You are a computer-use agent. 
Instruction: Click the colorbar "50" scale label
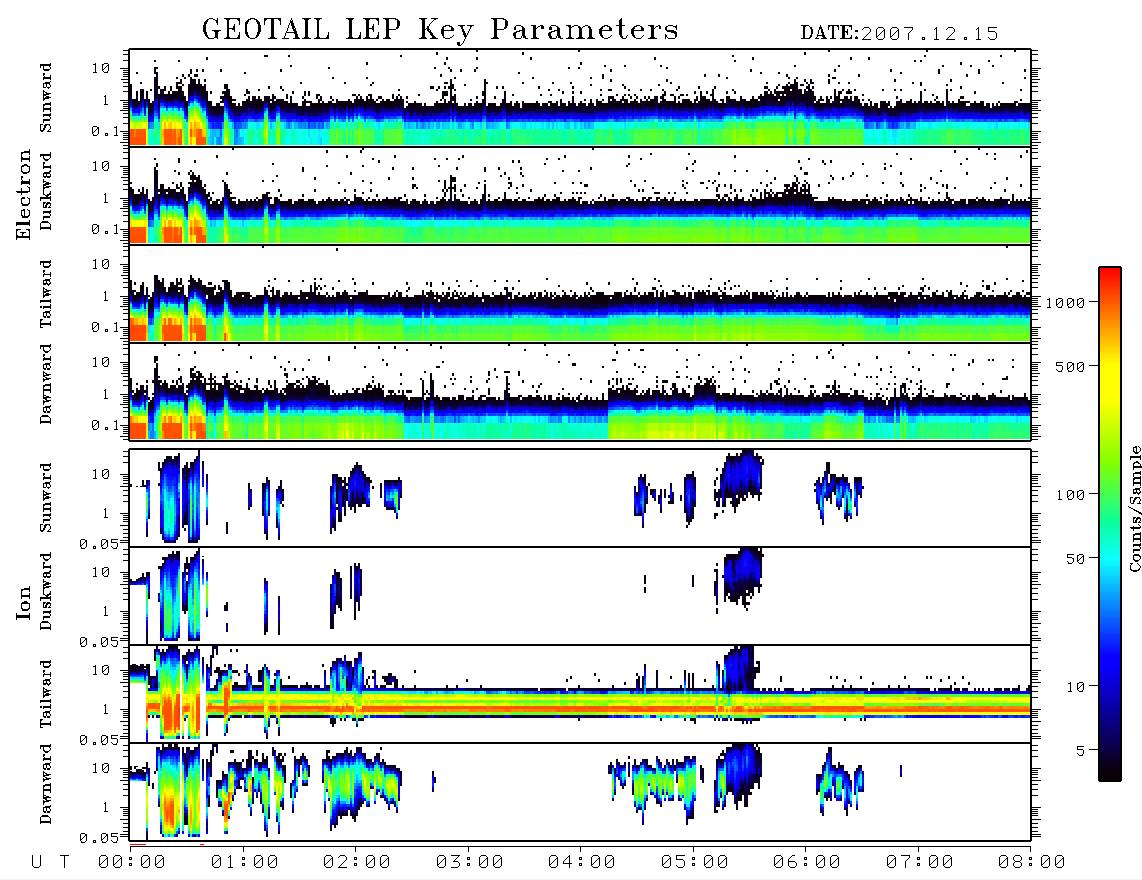pos(1076,559)
